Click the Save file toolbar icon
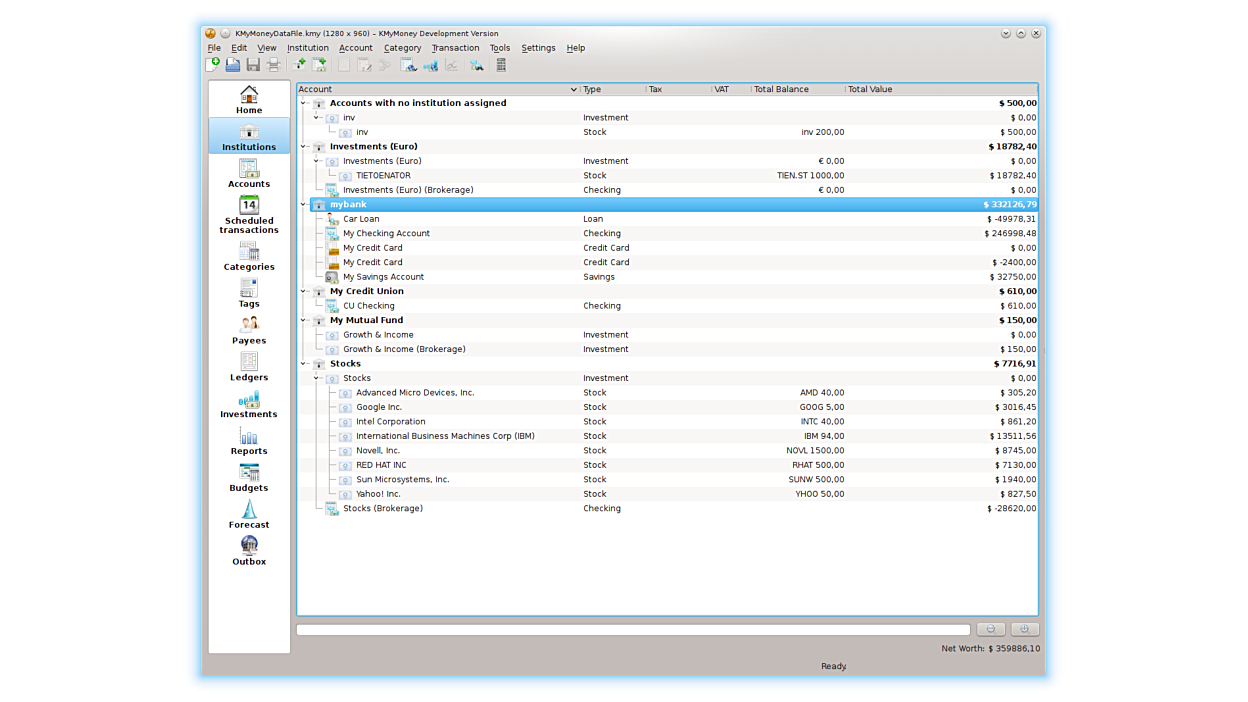1248x702 pixels. [253, 65]
